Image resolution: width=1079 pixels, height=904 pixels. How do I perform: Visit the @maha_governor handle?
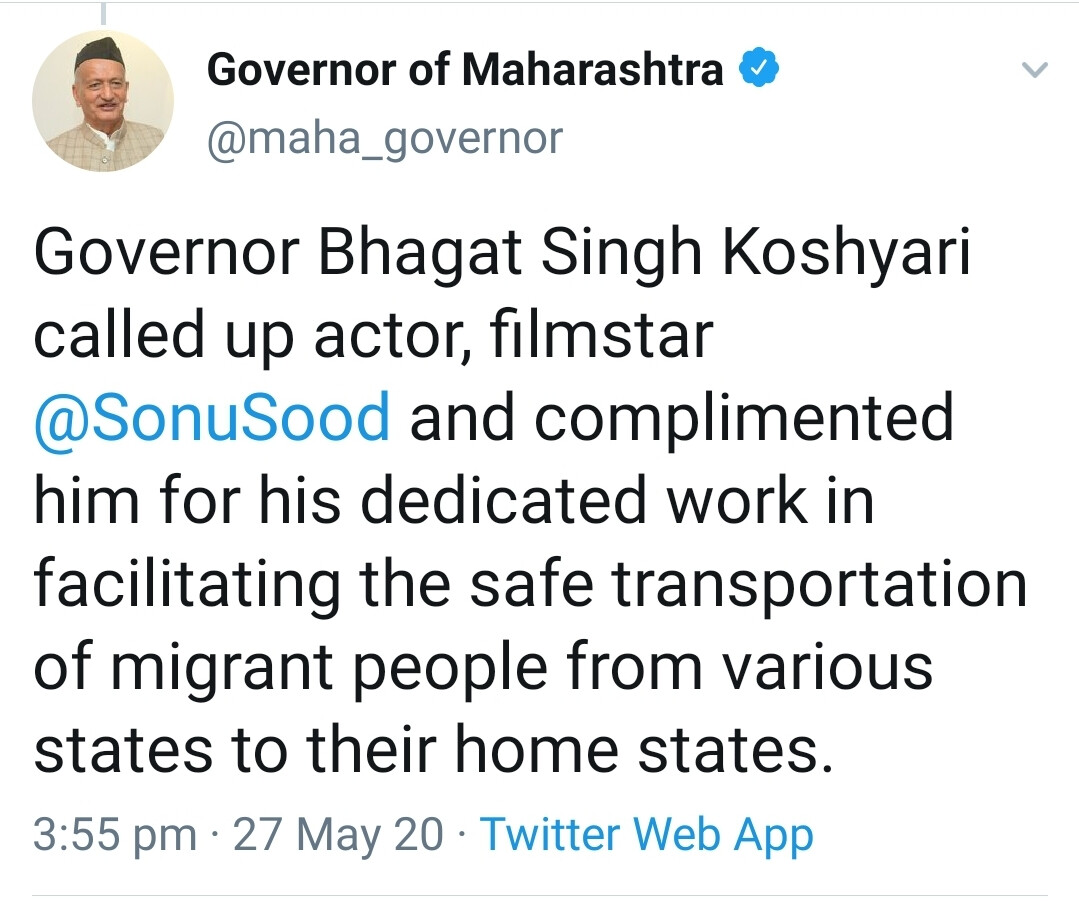[x=385, y=138]
